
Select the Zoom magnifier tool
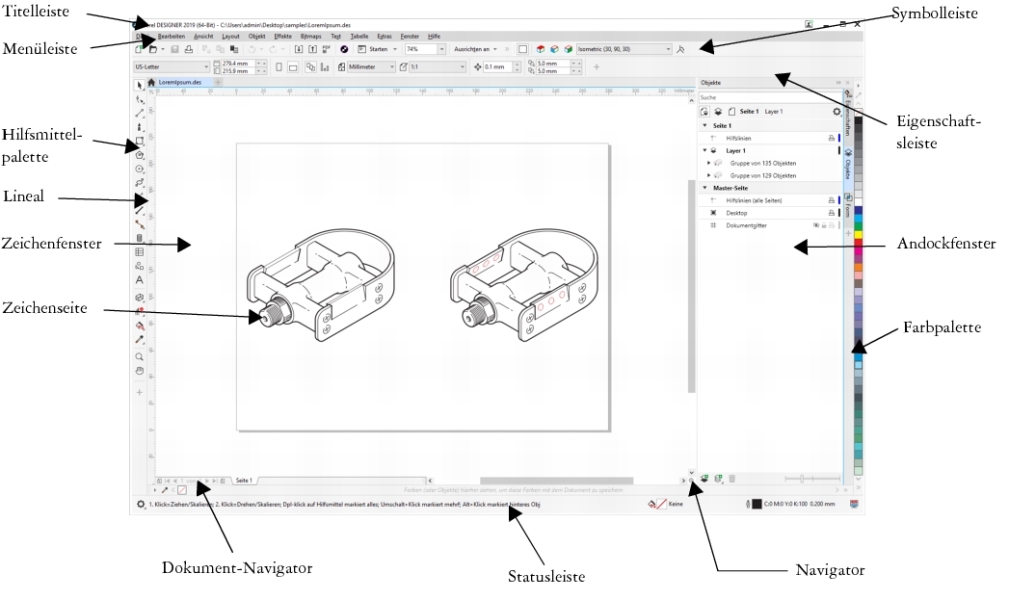pyautogui.click(x=139, y=355)
